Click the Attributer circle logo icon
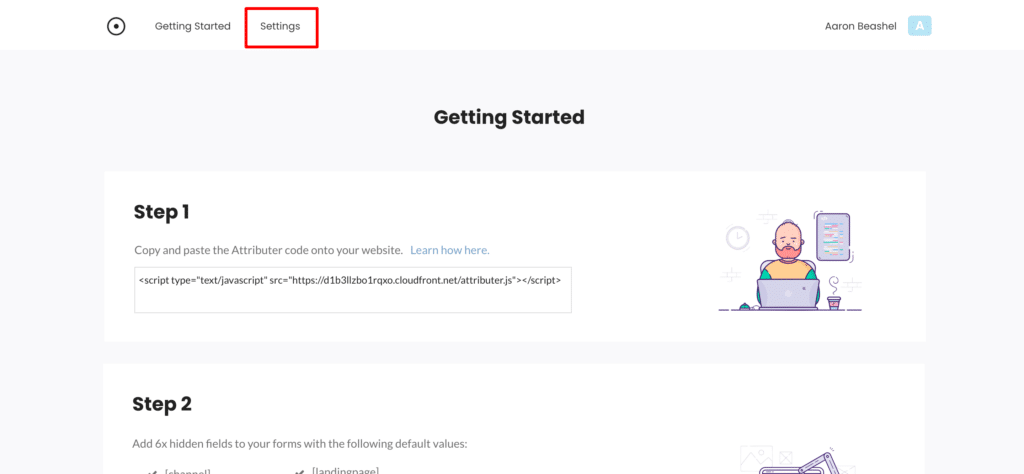The width and height of the screenshot is (1024, 474). (116, 27)
